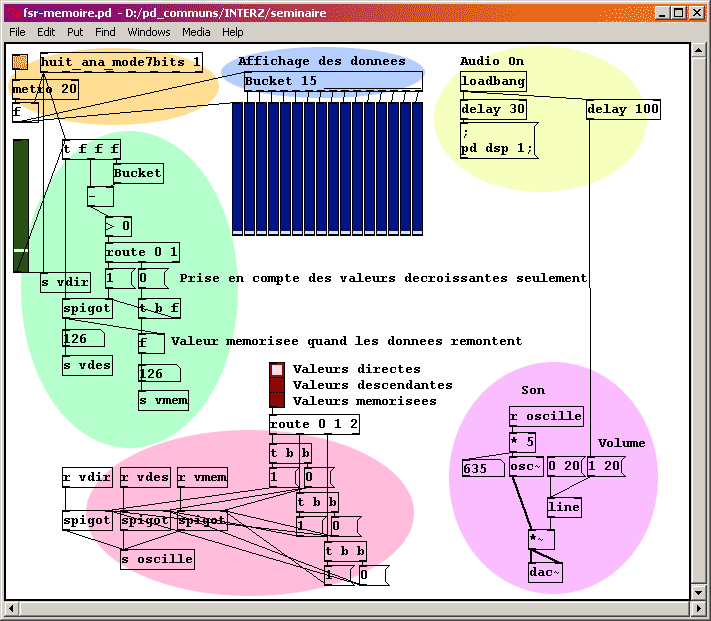Screen dimensions: 711x621
Task: Choose the Valeurs memorisees radio cell
Action: pyautogui.click(x=277, y=401)
